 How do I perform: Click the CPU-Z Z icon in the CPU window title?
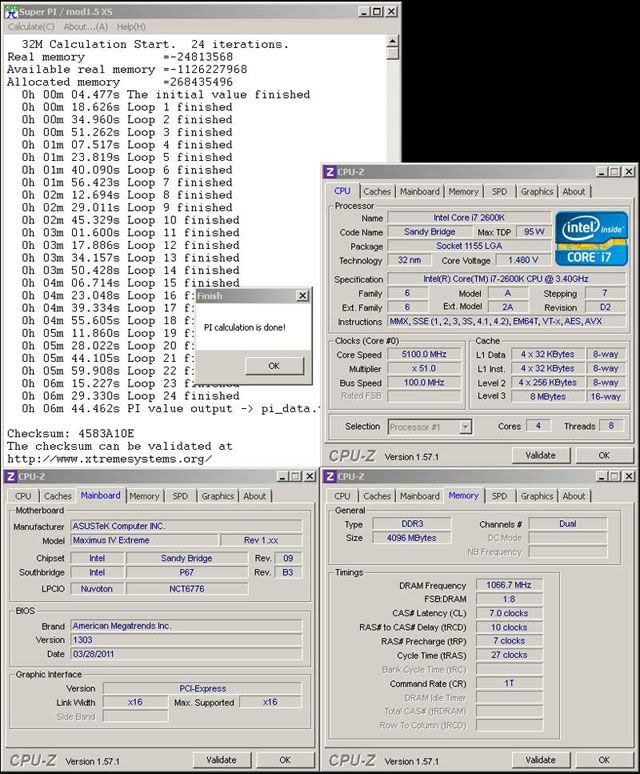coord(330,172)
